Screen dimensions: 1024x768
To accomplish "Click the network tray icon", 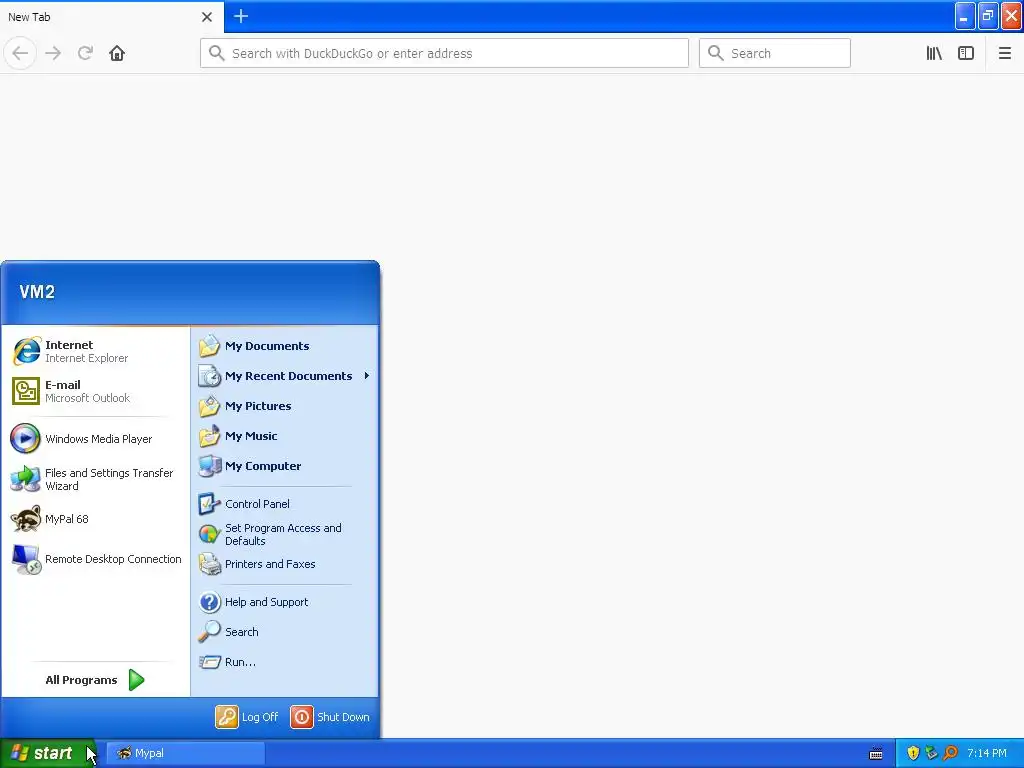I will coord(931,753).
